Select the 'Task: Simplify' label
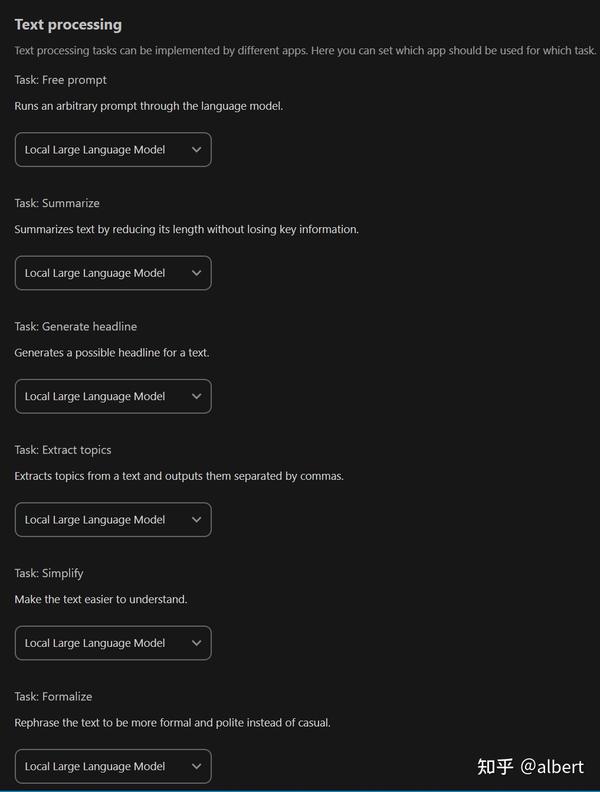 pyautogui.click(x=49, y=573)
